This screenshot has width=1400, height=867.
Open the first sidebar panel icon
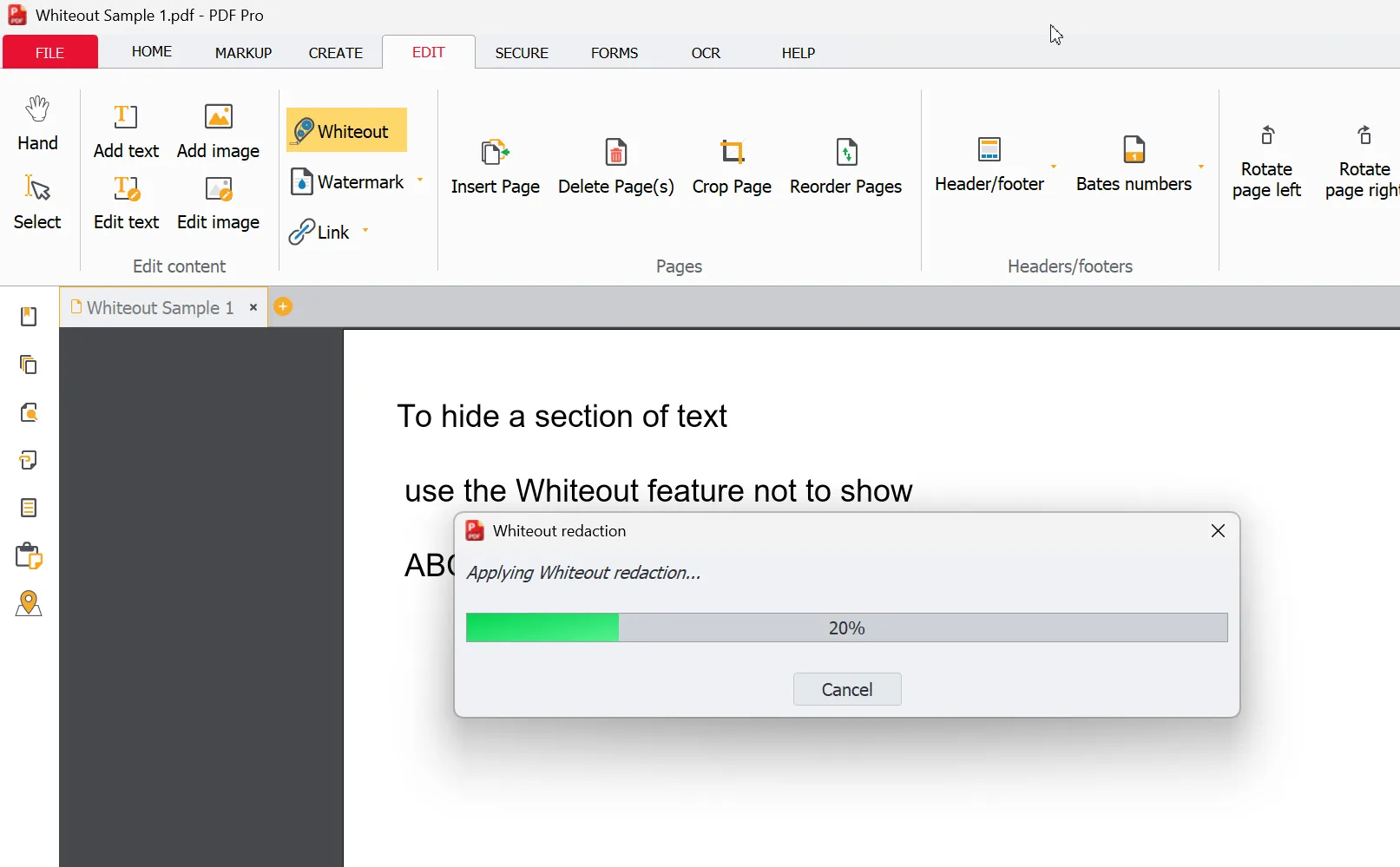pyautogui.click(x=29, y=317)
